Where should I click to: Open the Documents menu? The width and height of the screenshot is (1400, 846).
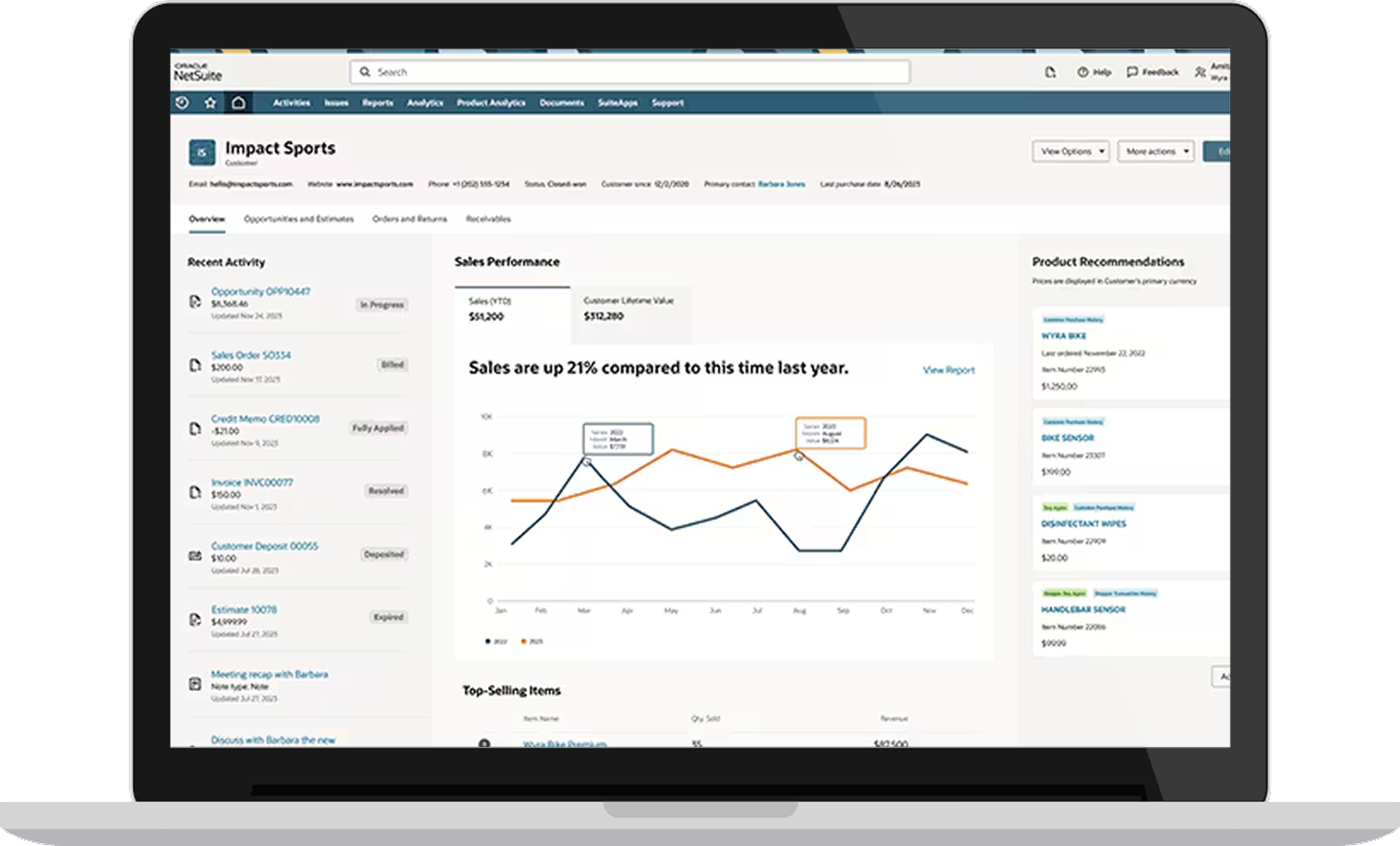tap(562, 103)
